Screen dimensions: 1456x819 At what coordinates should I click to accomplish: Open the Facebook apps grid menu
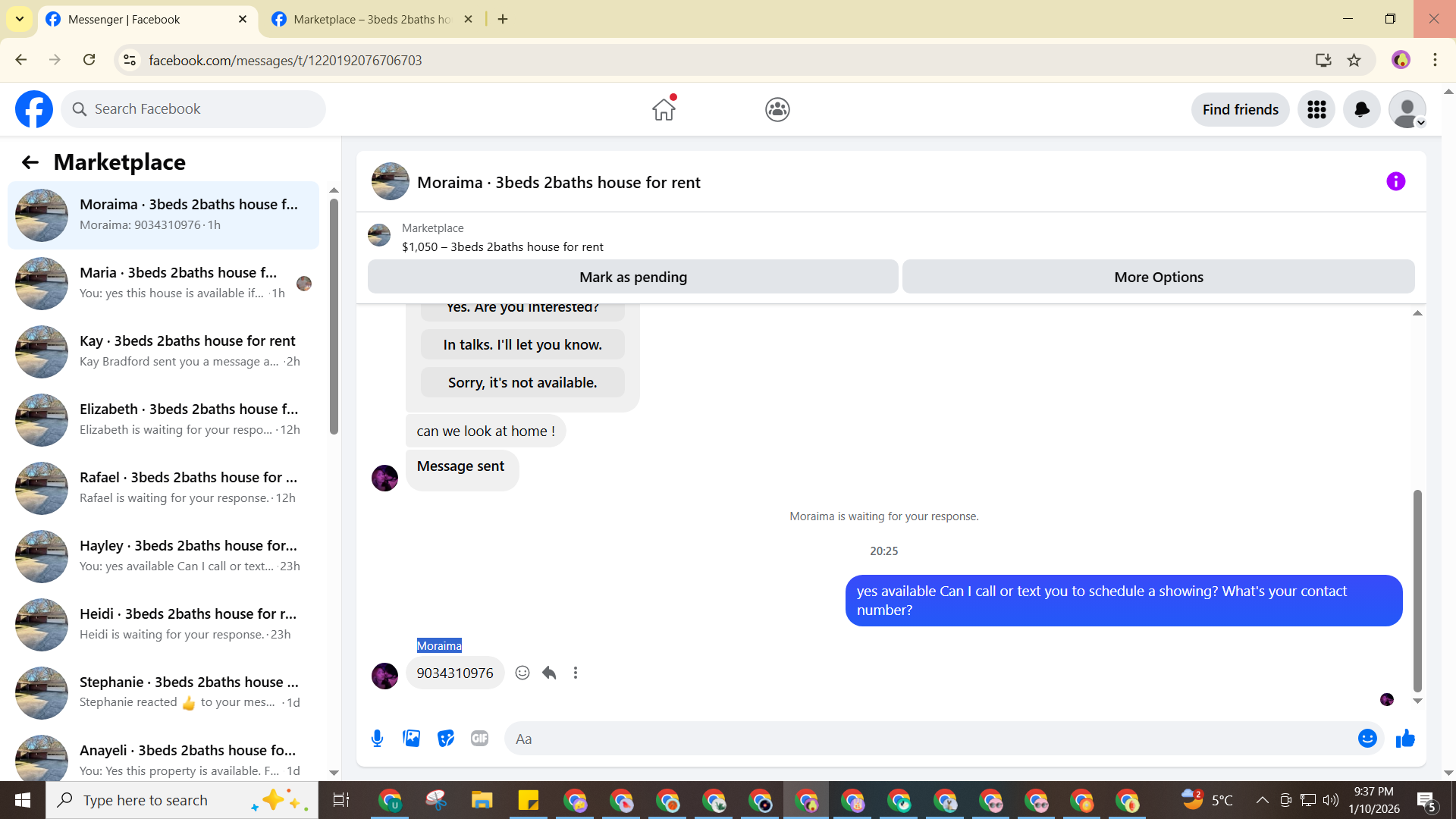(1316, 110)
